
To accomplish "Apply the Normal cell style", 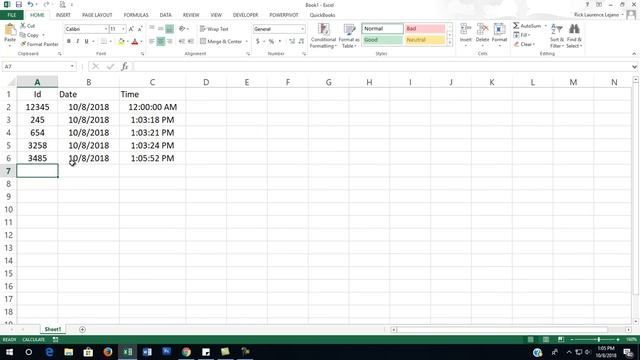I will (382, 29).
